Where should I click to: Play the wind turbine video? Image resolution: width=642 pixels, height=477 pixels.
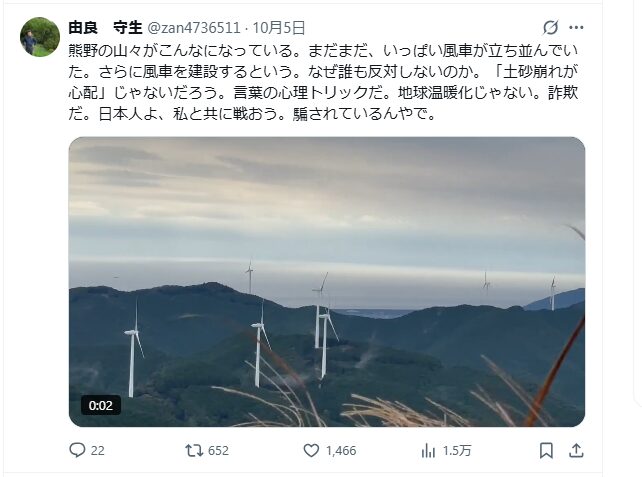click(327, 282)
